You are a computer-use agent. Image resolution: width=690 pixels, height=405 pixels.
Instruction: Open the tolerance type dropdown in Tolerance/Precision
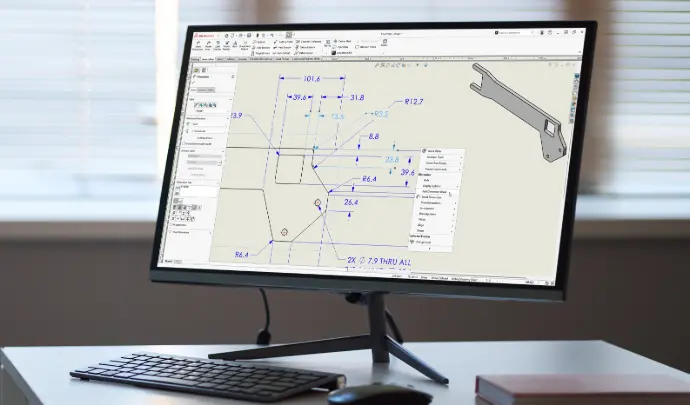tap(208, 124)
